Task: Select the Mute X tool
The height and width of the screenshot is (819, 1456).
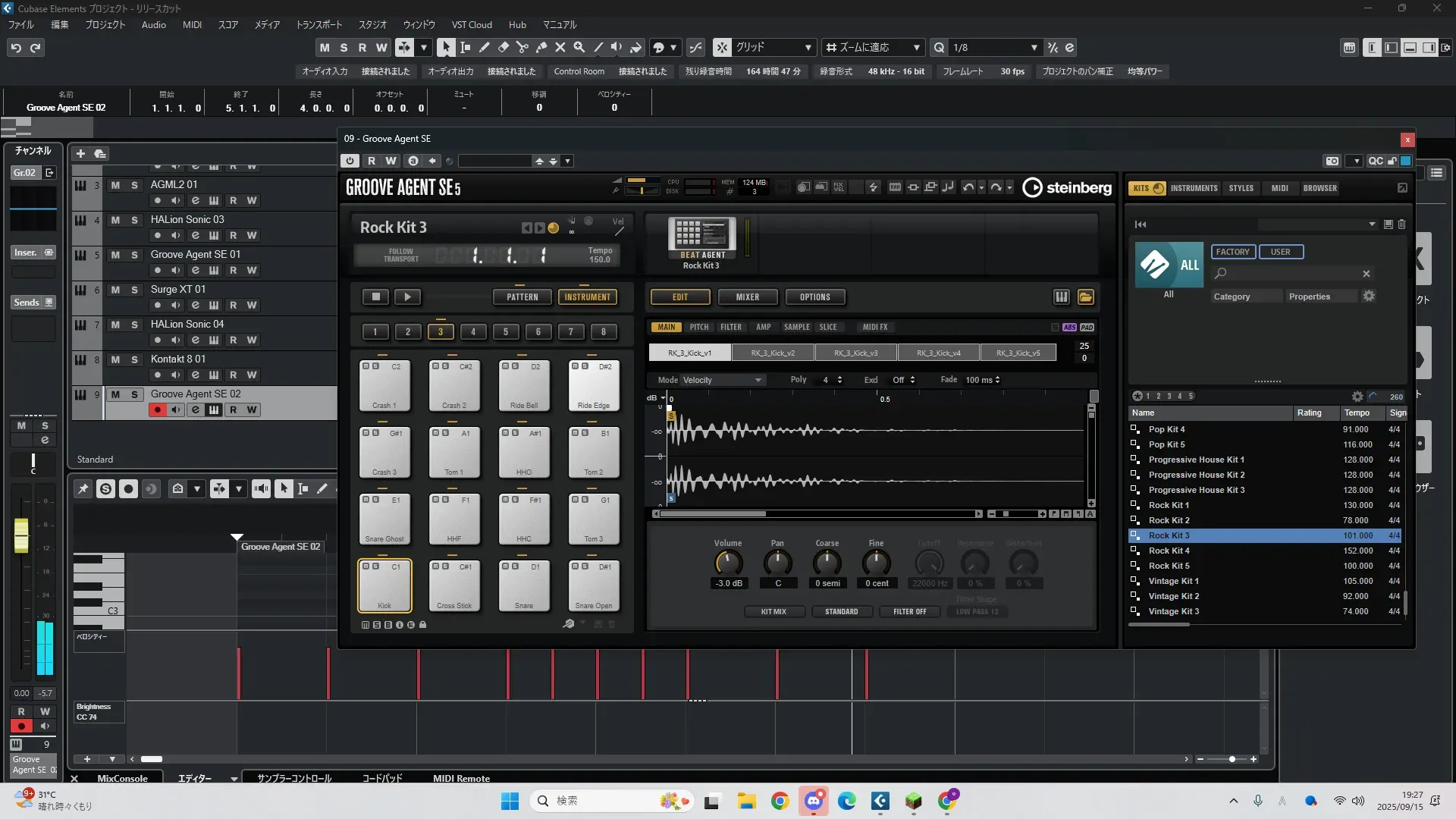Action: point(560,47)
